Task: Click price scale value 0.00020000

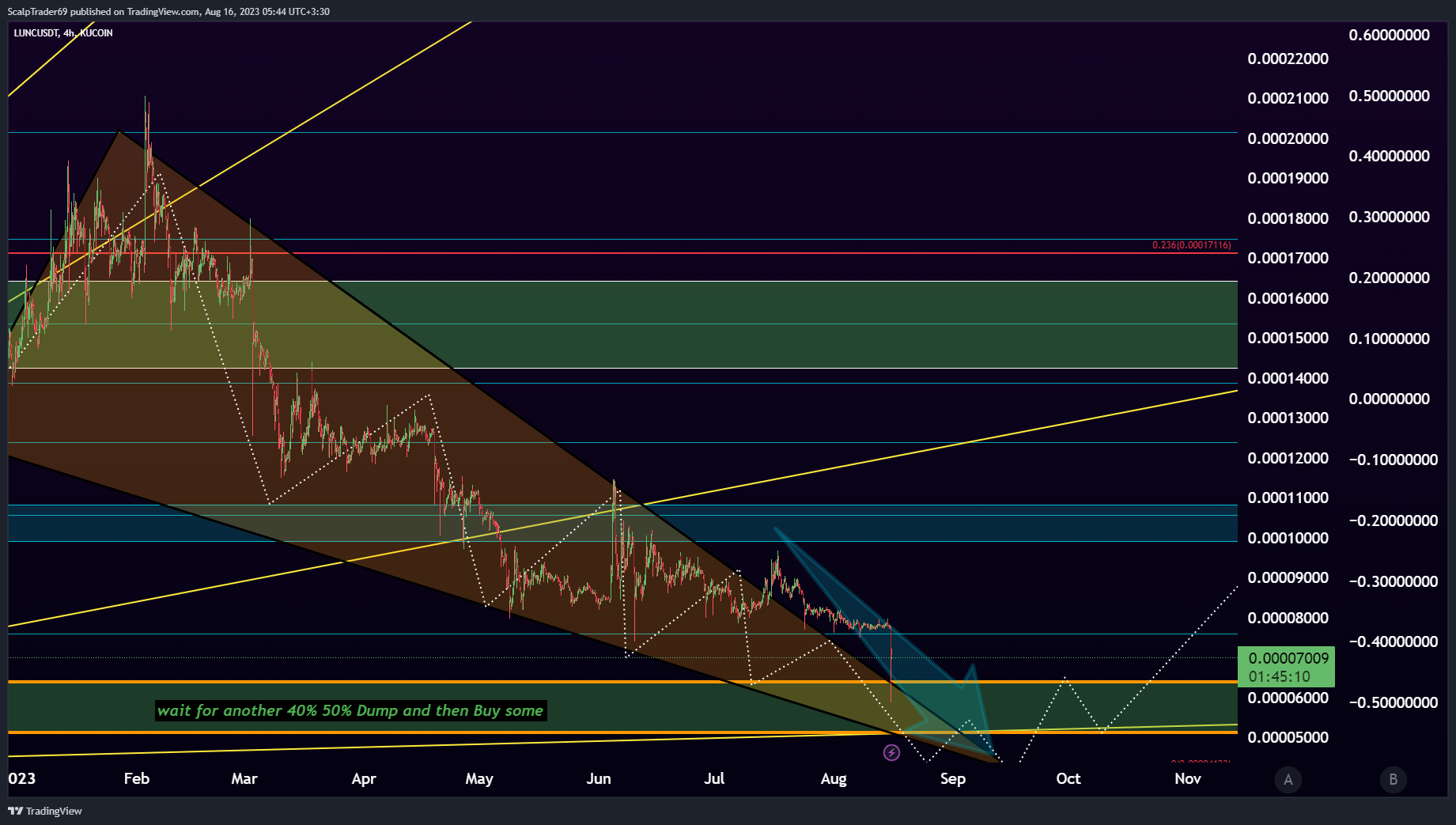Action: (1288, 138)
